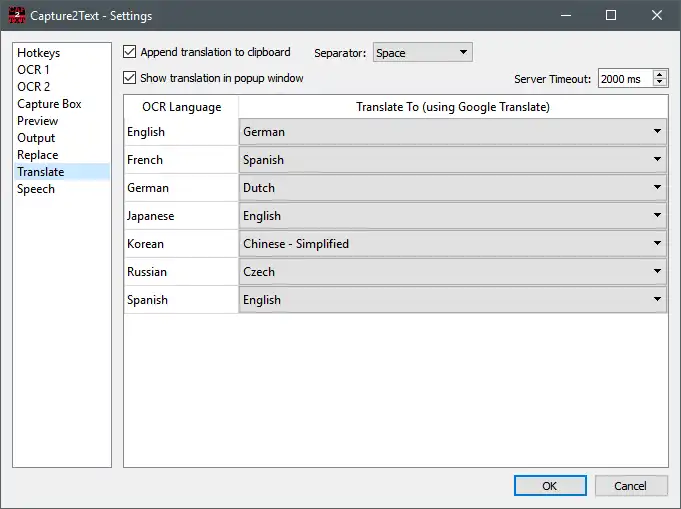Increase Server Timeout with the up arrow
Screen dimensions: 681x509
[660, 74]
